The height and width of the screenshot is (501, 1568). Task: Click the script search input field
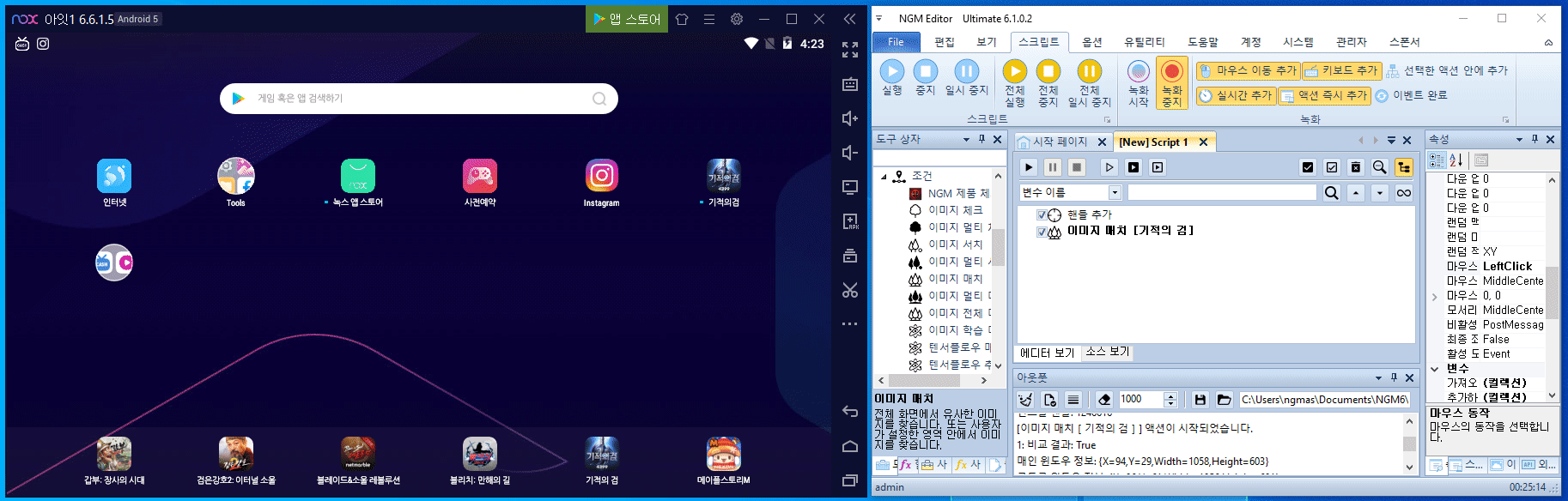pyautogui.click(x=1222, y=193)
